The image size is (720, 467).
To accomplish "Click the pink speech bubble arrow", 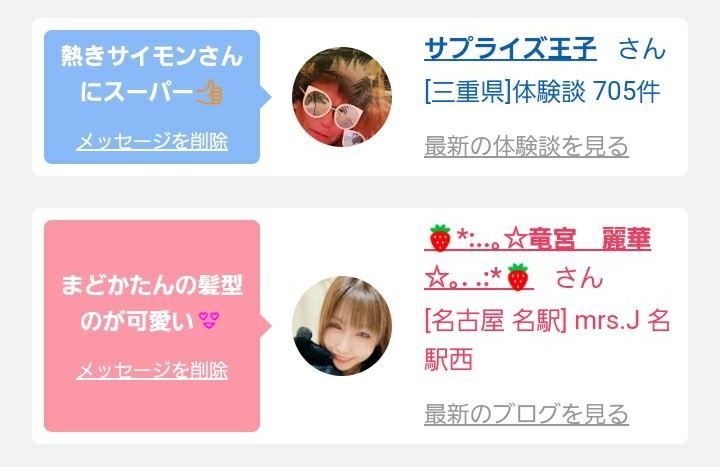I will click(x=266, y=326).
